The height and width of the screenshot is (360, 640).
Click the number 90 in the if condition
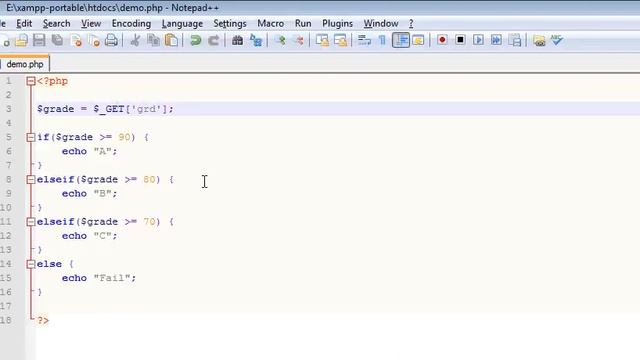[124, 137]
